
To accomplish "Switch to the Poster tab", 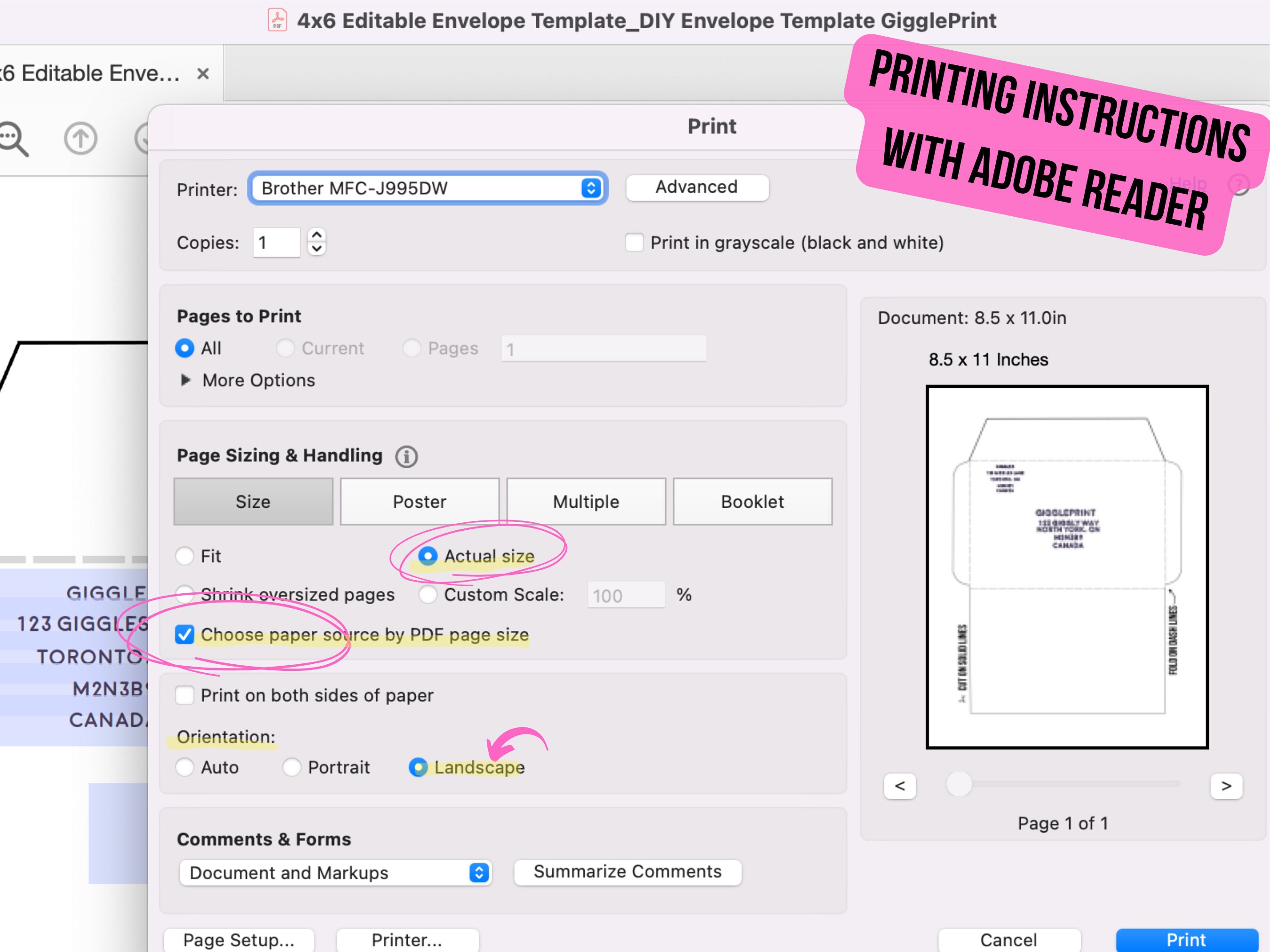I will point(420,502).
